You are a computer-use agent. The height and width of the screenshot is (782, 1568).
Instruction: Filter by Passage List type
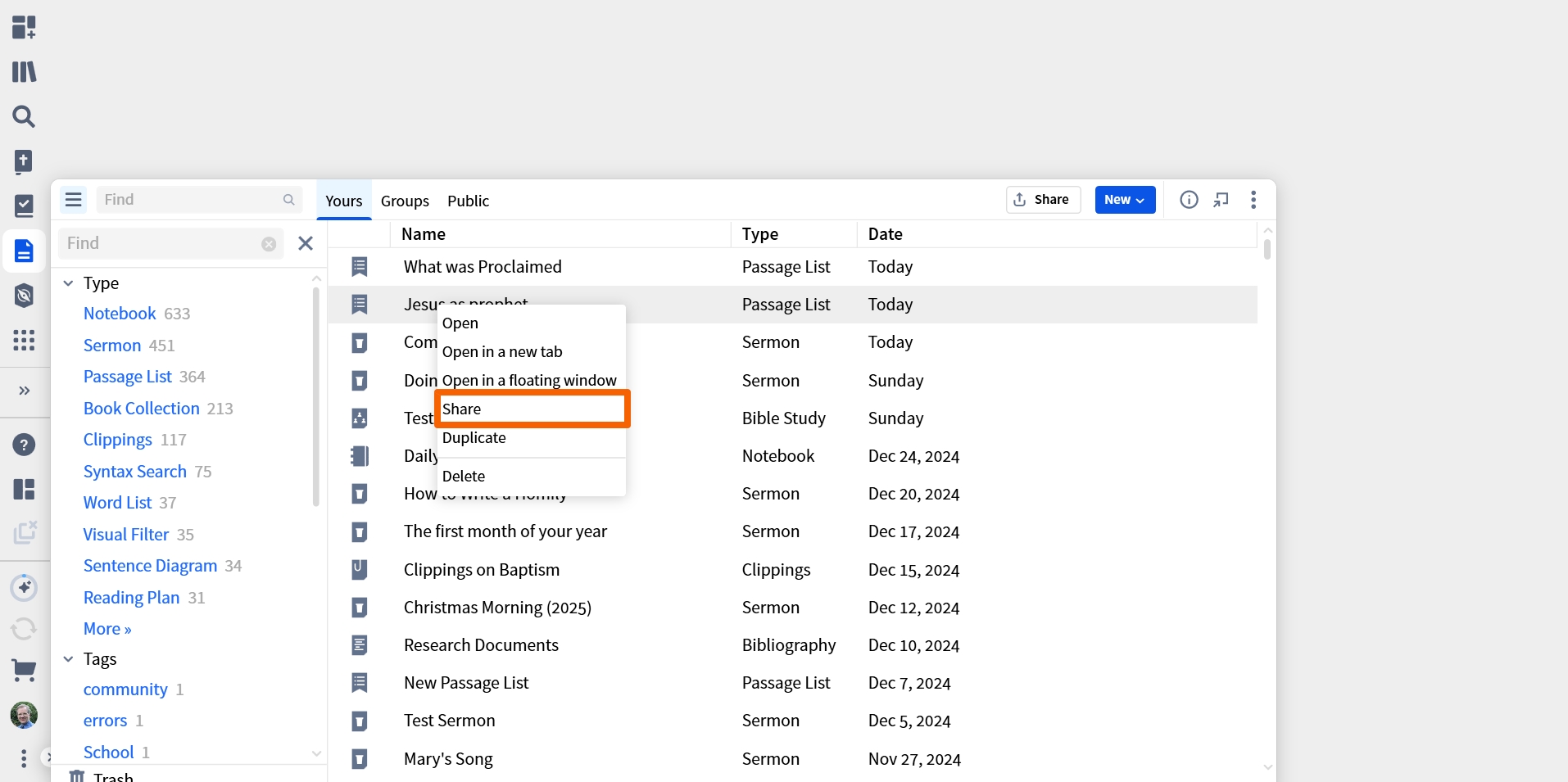click(128, 377)
